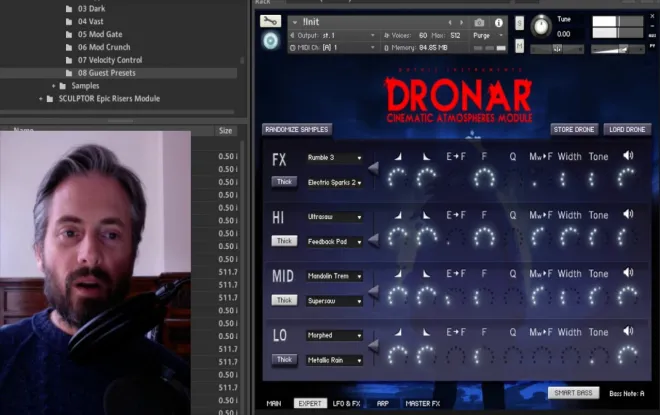Click HI row crossfade arrow icon
Screen dimensions: 660x415
[x=373, y=240]
